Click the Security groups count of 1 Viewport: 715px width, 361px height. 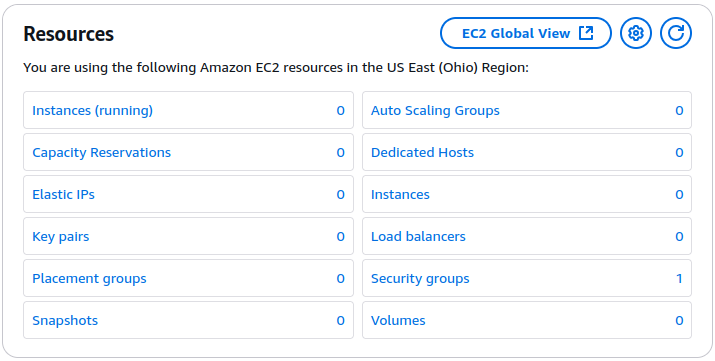tap(679, 278)
